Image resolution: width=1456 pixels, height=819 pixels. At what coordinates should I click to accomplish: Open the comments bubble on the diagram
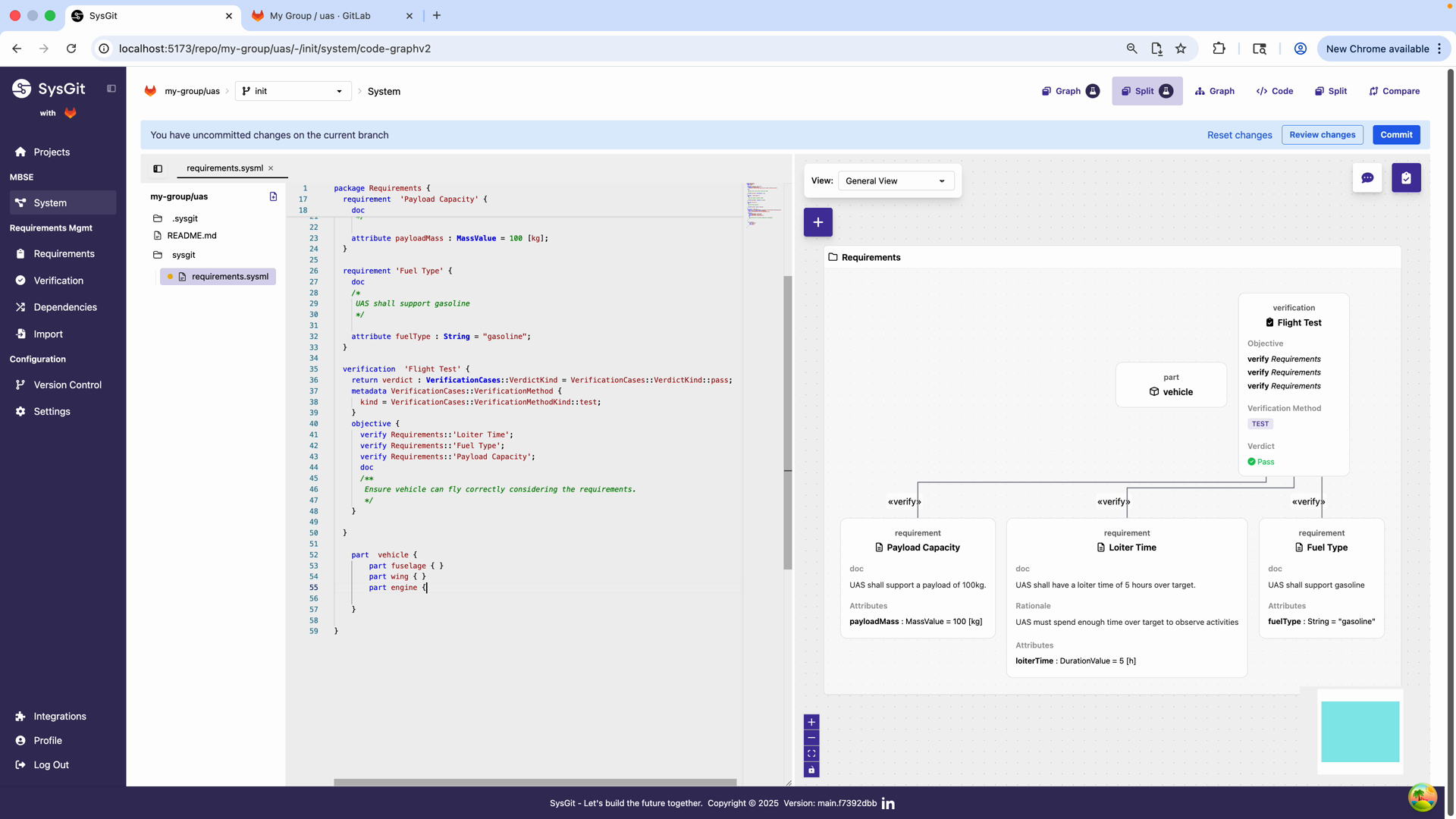pyautogui.click(x=1367, y=177)
